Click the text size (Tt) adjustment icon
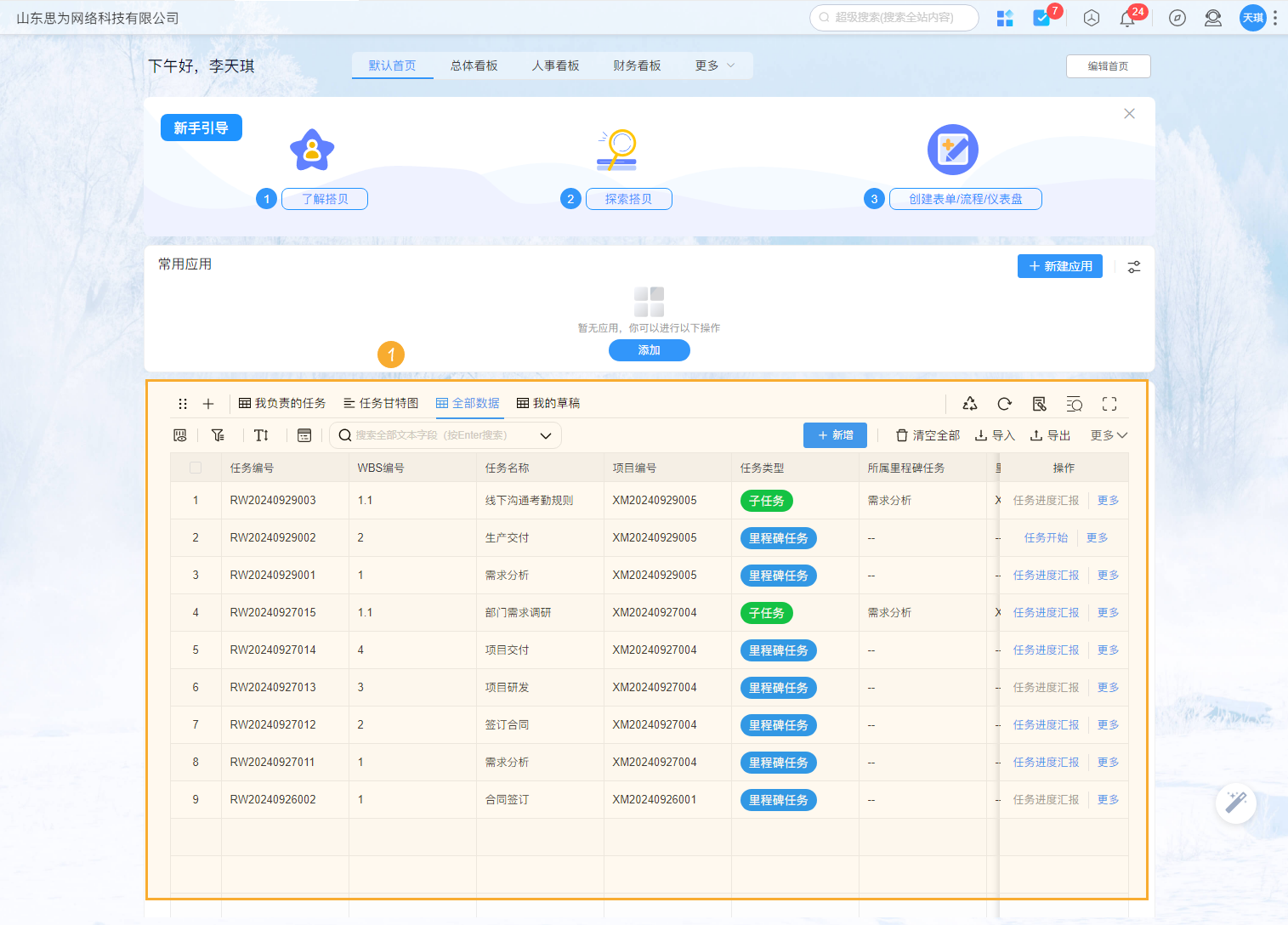 [x=261, y=434]
